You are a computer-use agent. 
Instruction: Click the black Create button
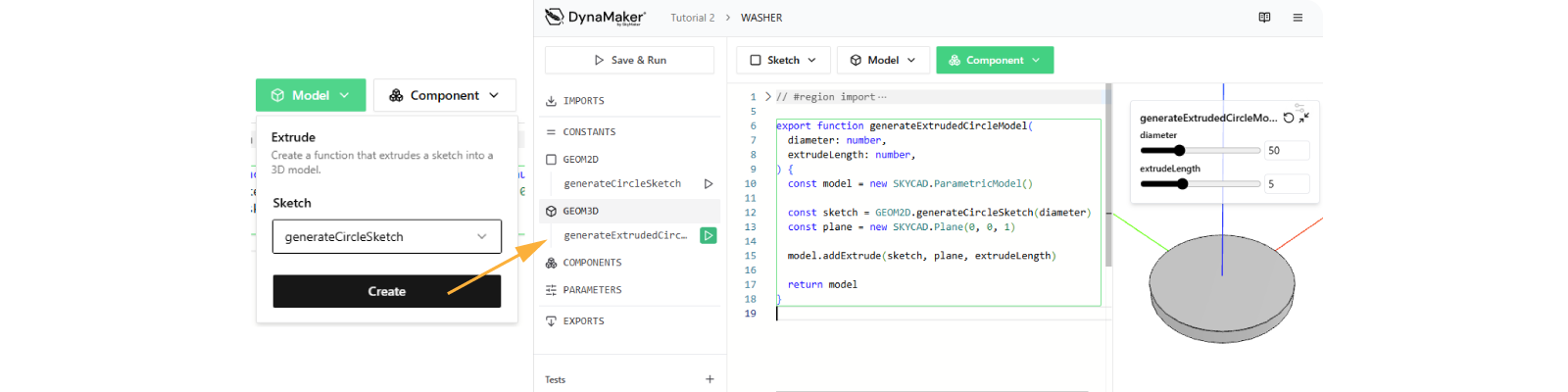click(386, 291)
